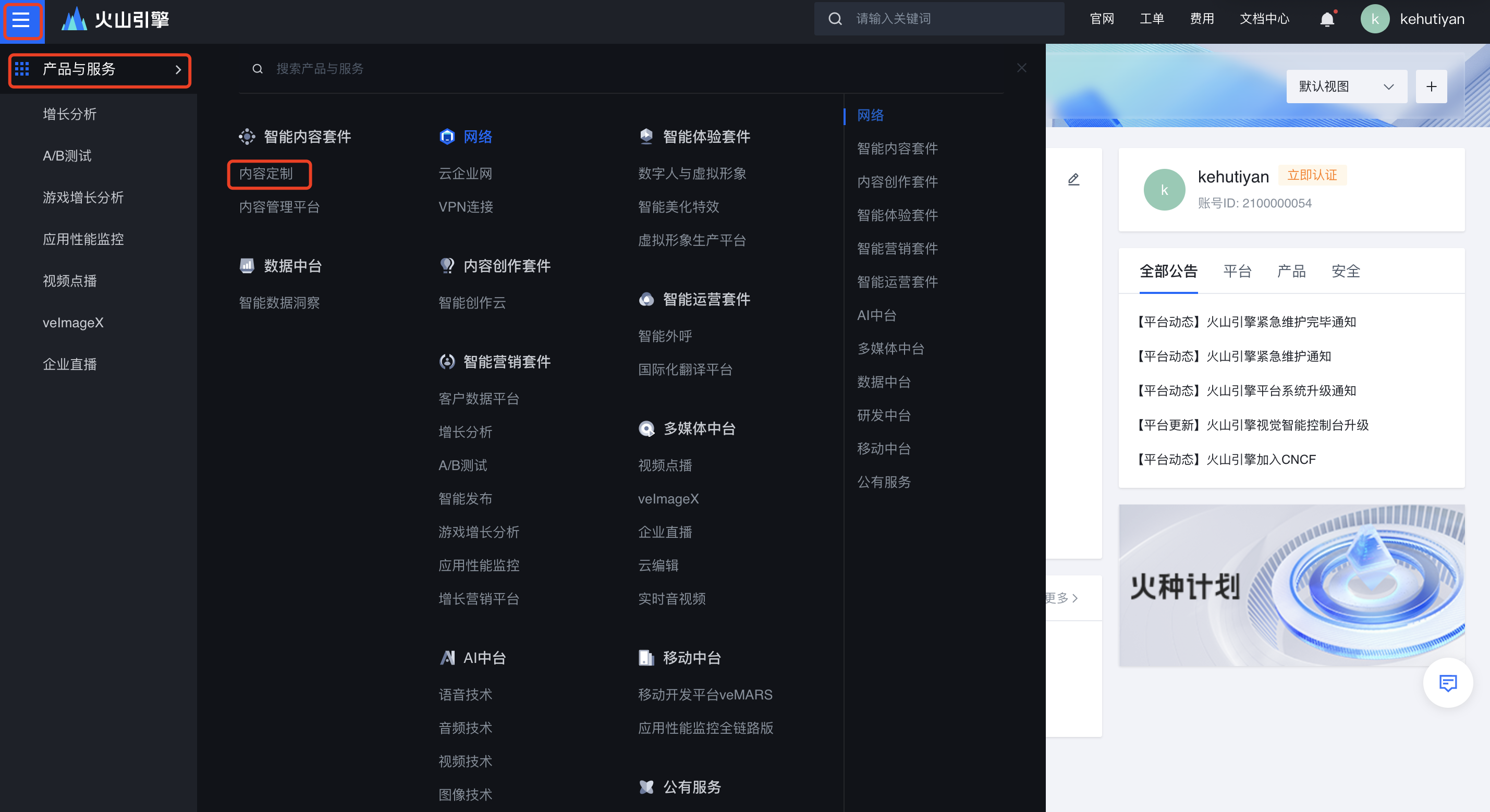Toggle the hamburger menu icon
Screen dimensions: 1490x812
21,20
